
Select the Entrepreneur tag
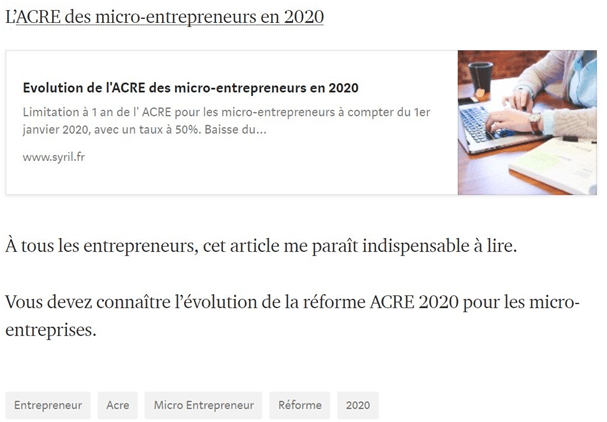coord(48,405)
